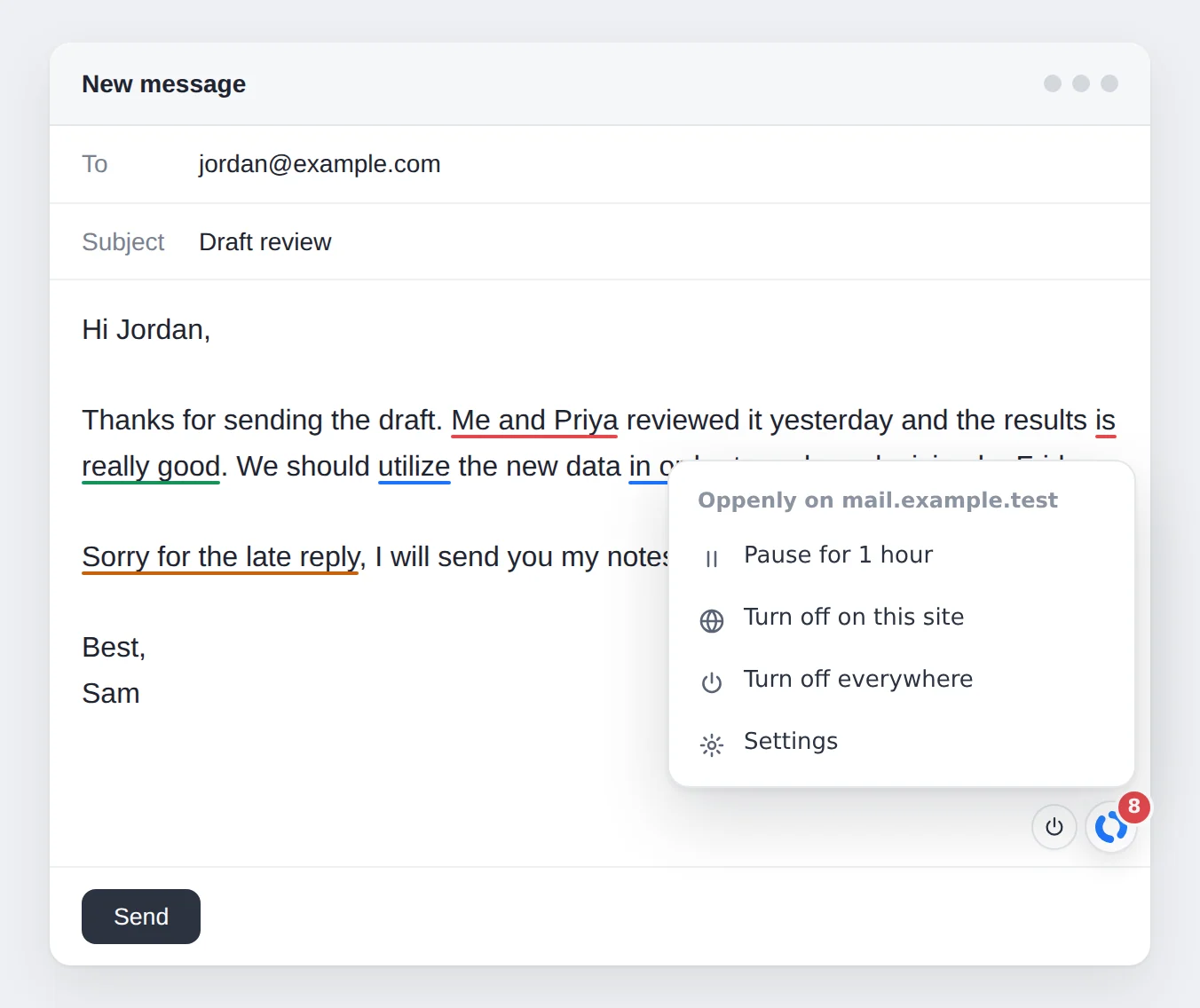The height and width of the screenshot is (1008, 1200).
Task: Click the power button beside the Oppenly badge
Action: [1054, 827]
